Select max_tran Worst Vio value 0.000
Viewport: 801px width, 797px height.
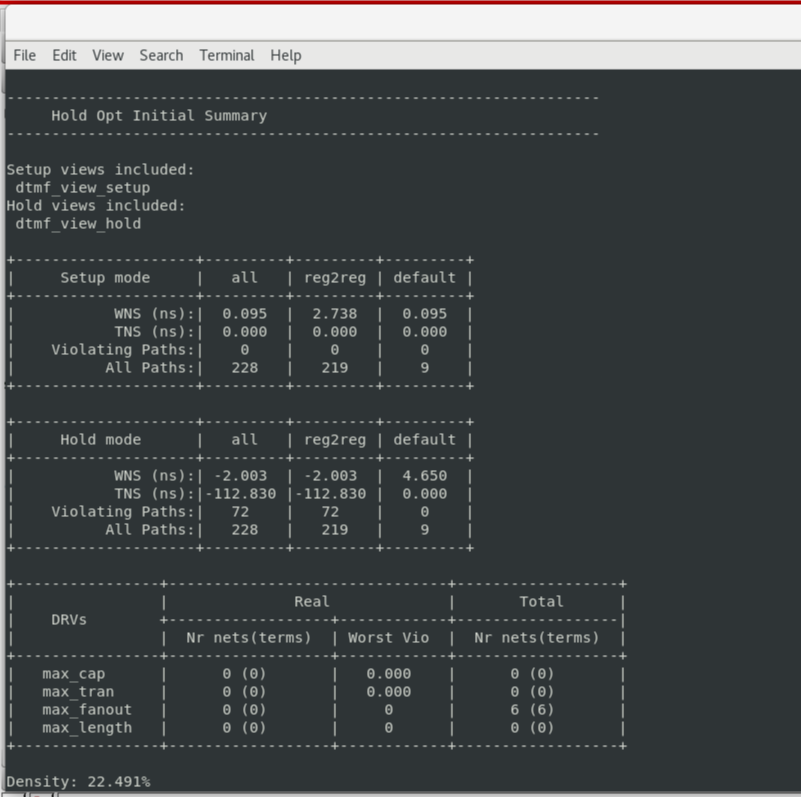click(389, 692)
